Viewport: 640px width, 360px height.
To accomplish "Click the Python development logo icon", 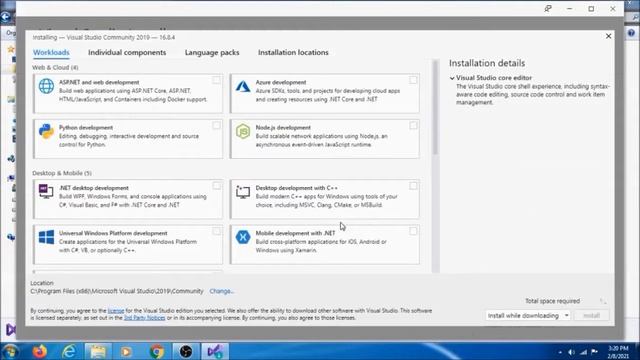I will 46,131.
